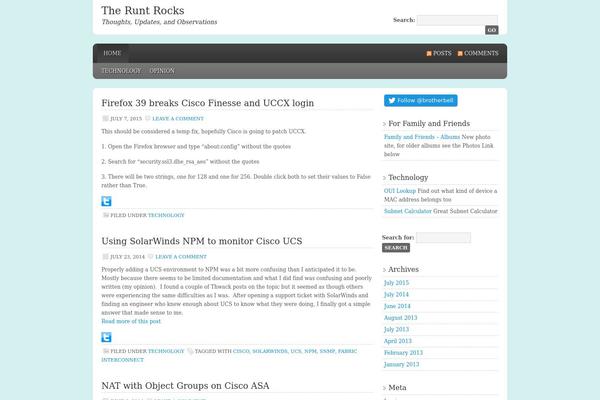Click the sidebar Search for input field
The width and height of the screenshot is (600, 400).
pyautogui.click(x=443, y=237)
